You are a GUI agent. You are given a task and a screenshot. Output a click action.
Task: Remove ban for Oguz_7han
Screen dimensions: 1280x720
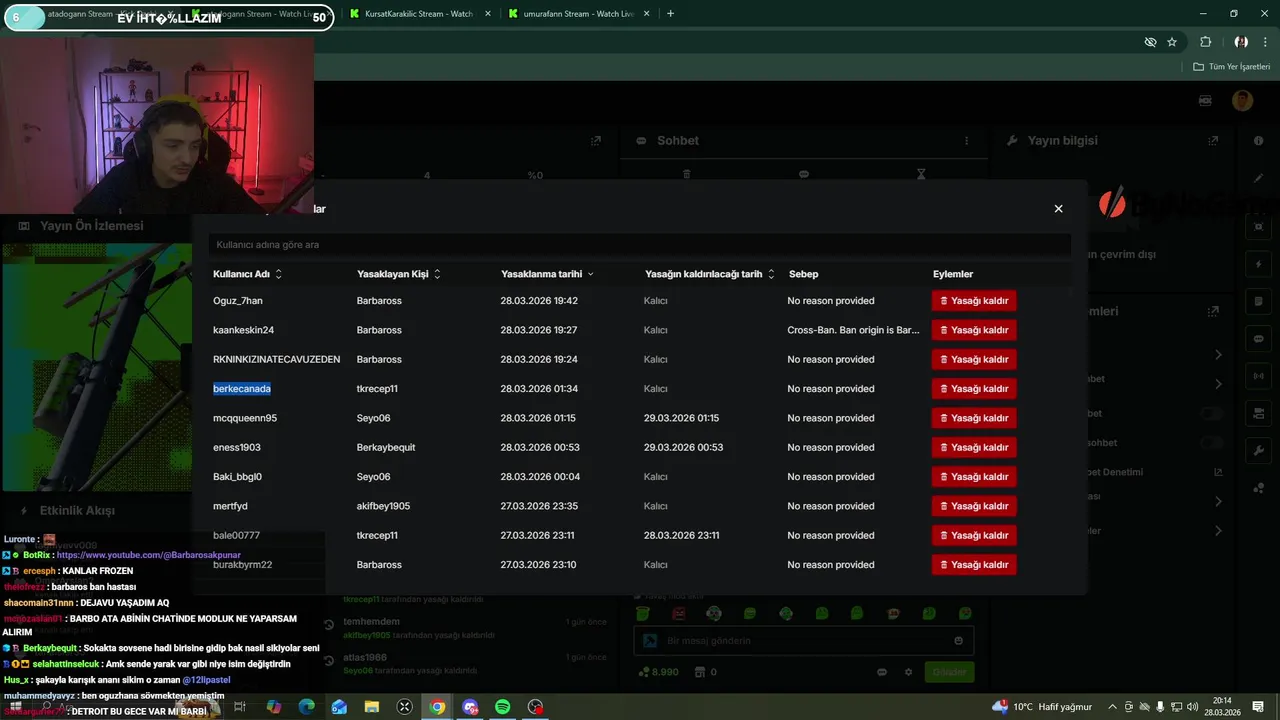point(974,301)
